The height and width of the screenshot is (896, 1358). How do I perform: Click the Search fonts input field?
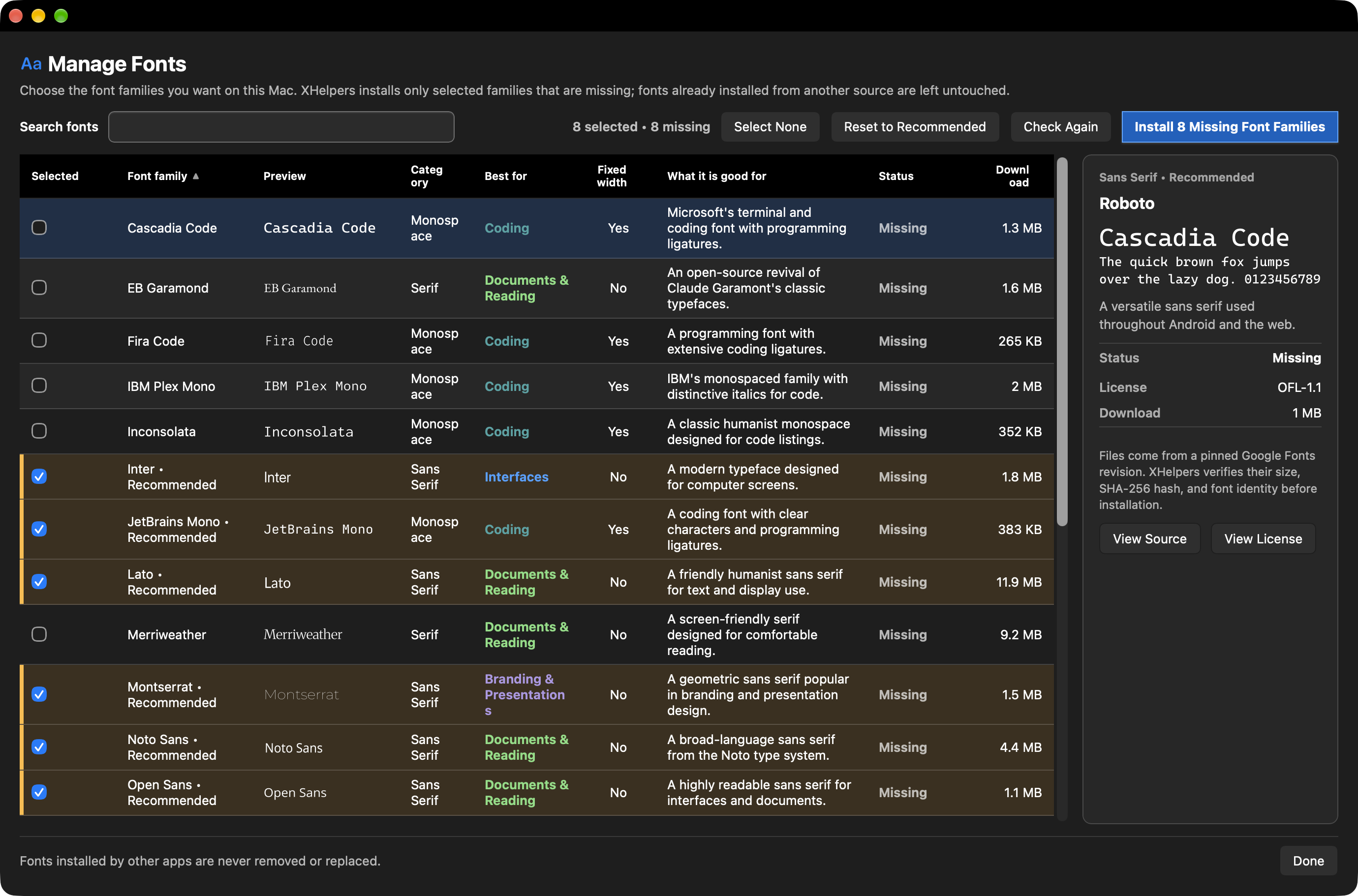pos(281,127)
